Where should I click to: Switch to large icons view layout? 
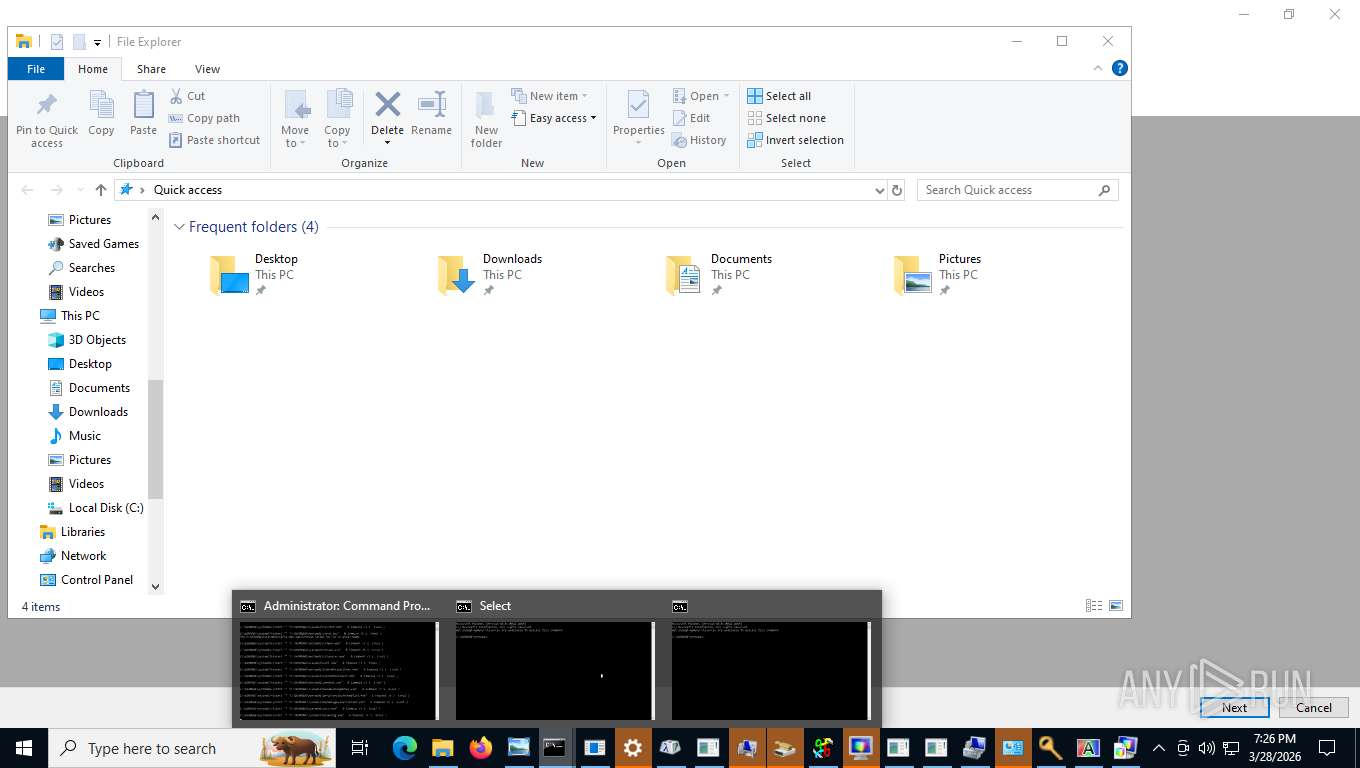tap(1116, 606)
